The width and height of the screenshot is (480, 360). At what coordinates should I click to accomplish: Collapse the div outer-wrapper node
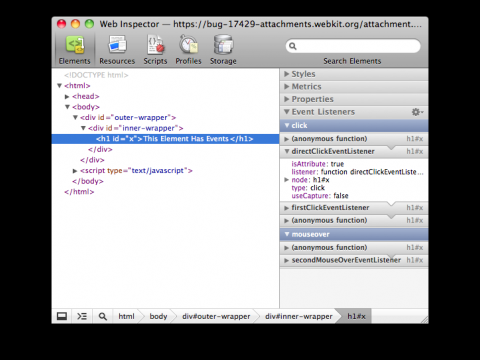click(x=75, y=117)
